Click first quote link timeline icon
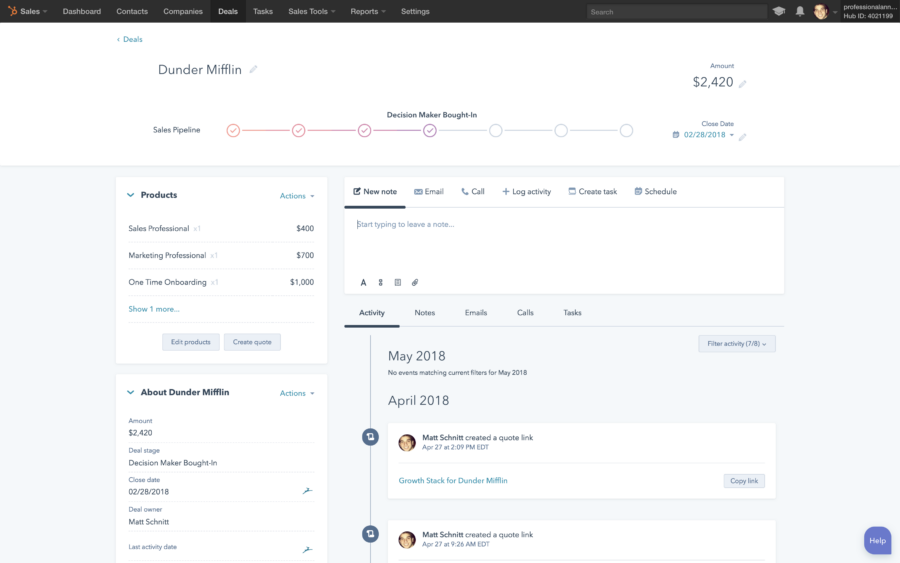The width and height of the screenshot is (900, 563). point(370,437)
